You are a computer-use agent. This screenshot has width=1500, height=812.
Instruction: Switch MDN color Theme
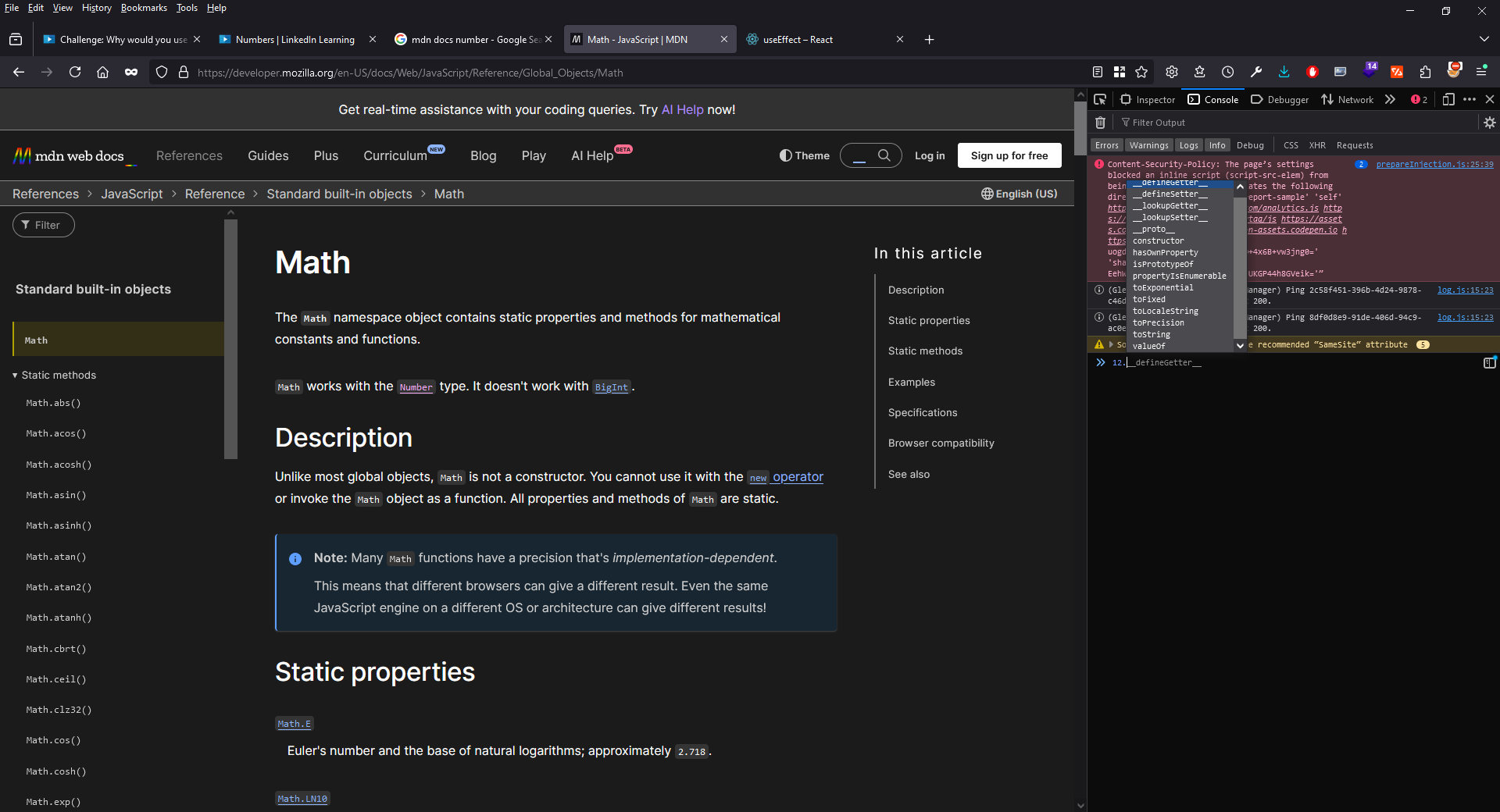tap(804, 155)
